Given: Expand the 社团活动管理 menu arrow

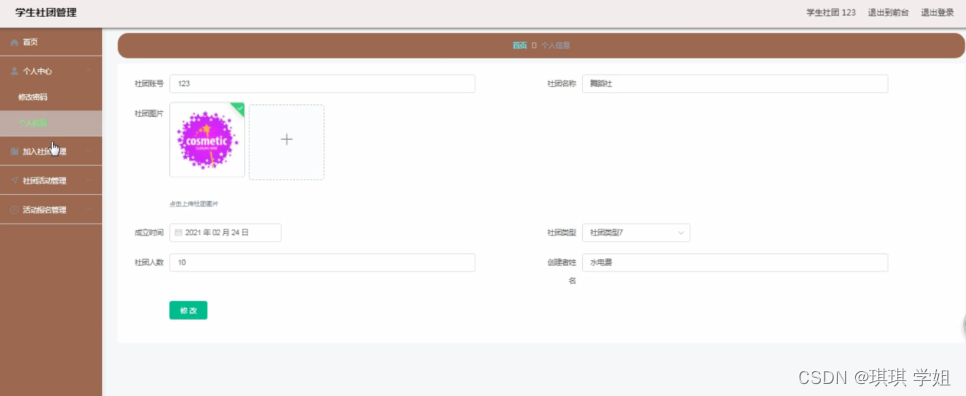Looking at the screenshot, I should pos(89,180).
